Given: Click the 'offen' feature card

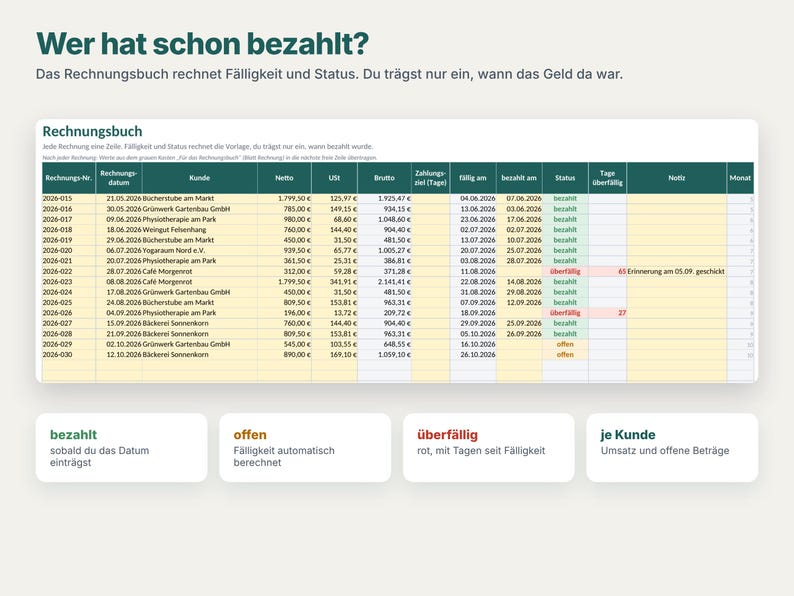Looking at the screenshot, I should 305,448.
